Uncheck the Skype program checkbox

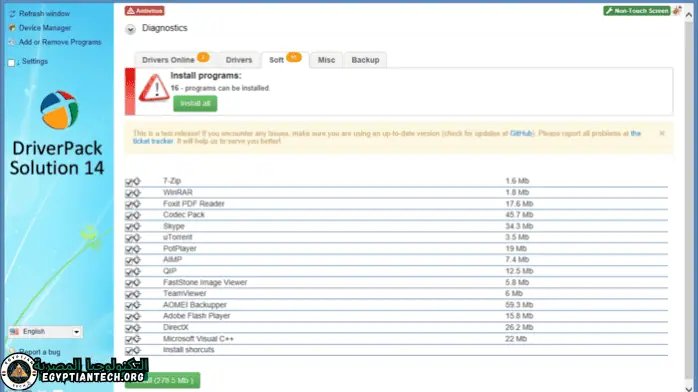point(129,227)
